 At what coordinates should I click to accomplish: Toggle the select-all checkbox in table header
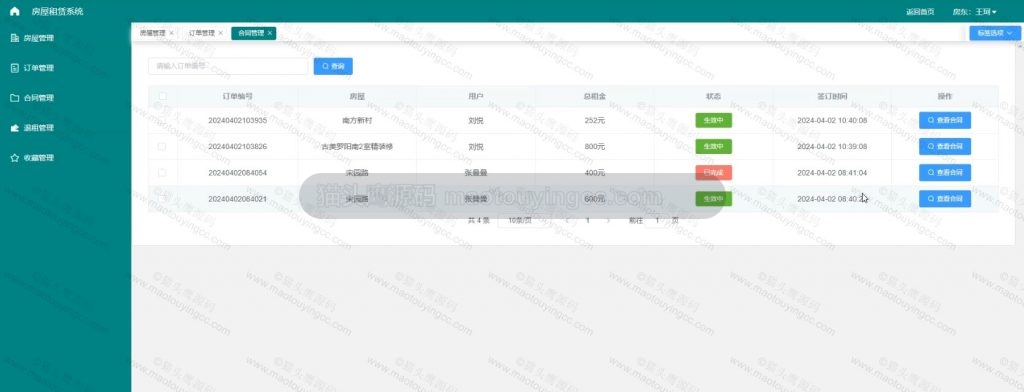[163, 96]
